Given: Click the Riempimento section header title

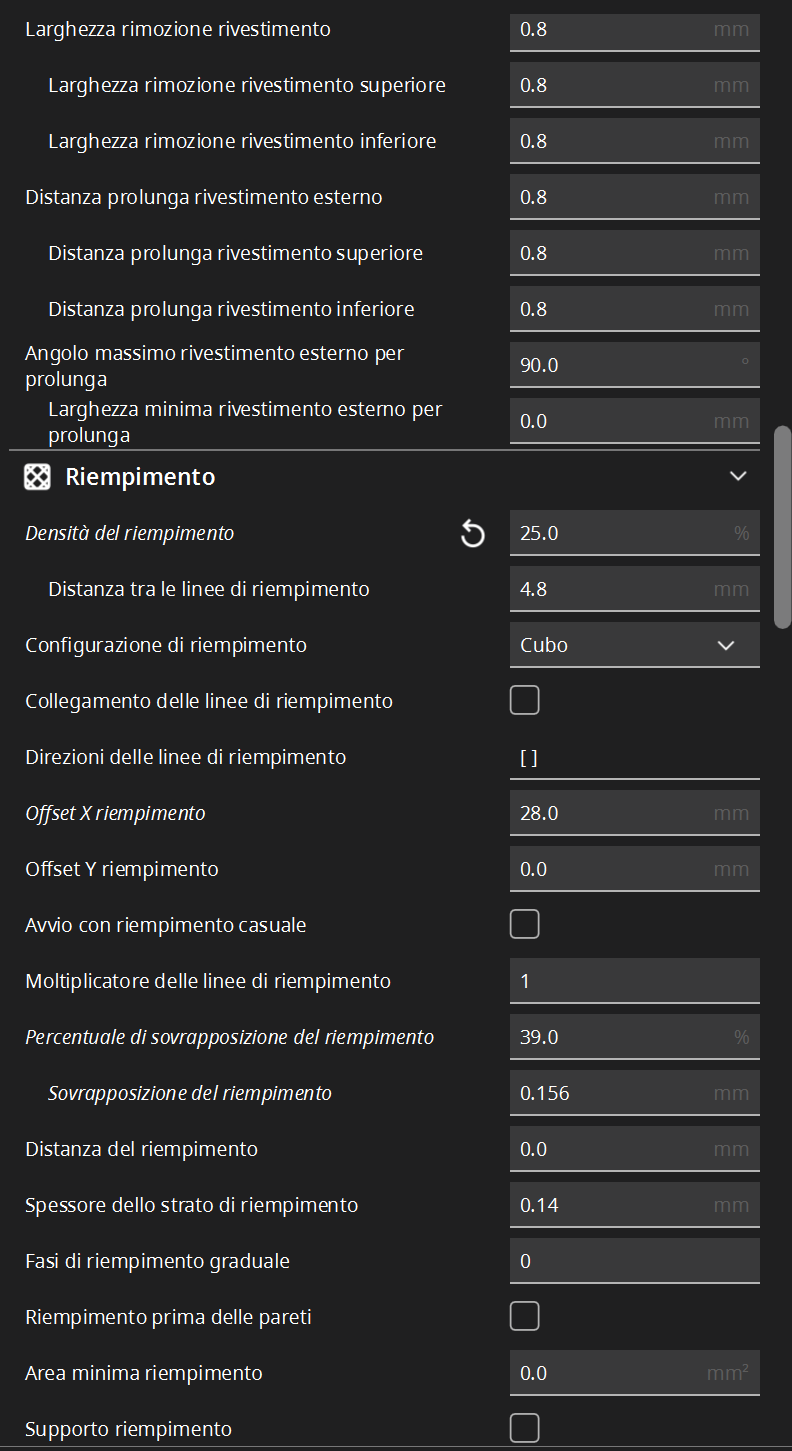Looking at the screenshot, I should click(140, 477).
